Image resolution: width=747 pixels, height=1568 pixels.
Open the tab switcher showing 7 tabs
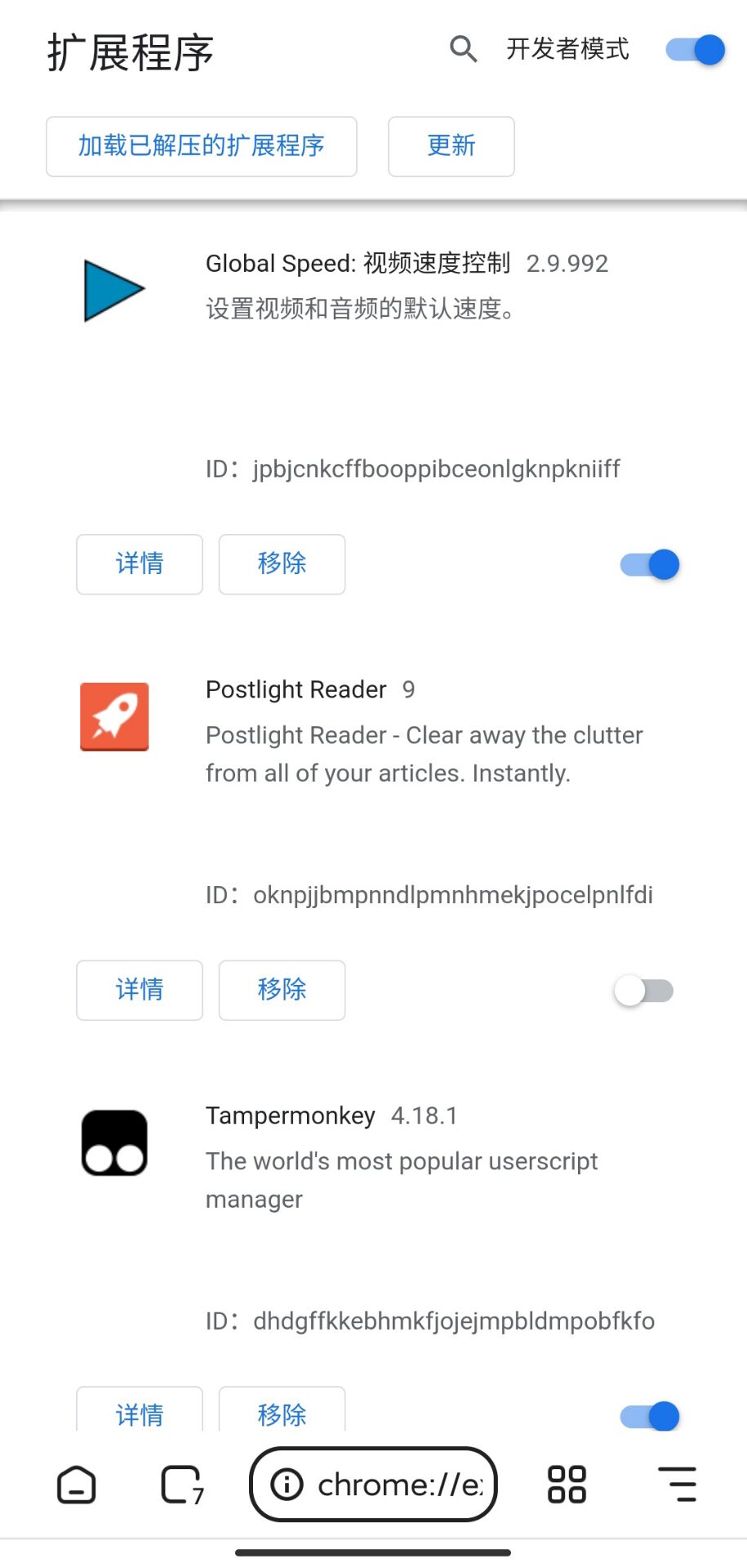click(x=182, y=1485)
